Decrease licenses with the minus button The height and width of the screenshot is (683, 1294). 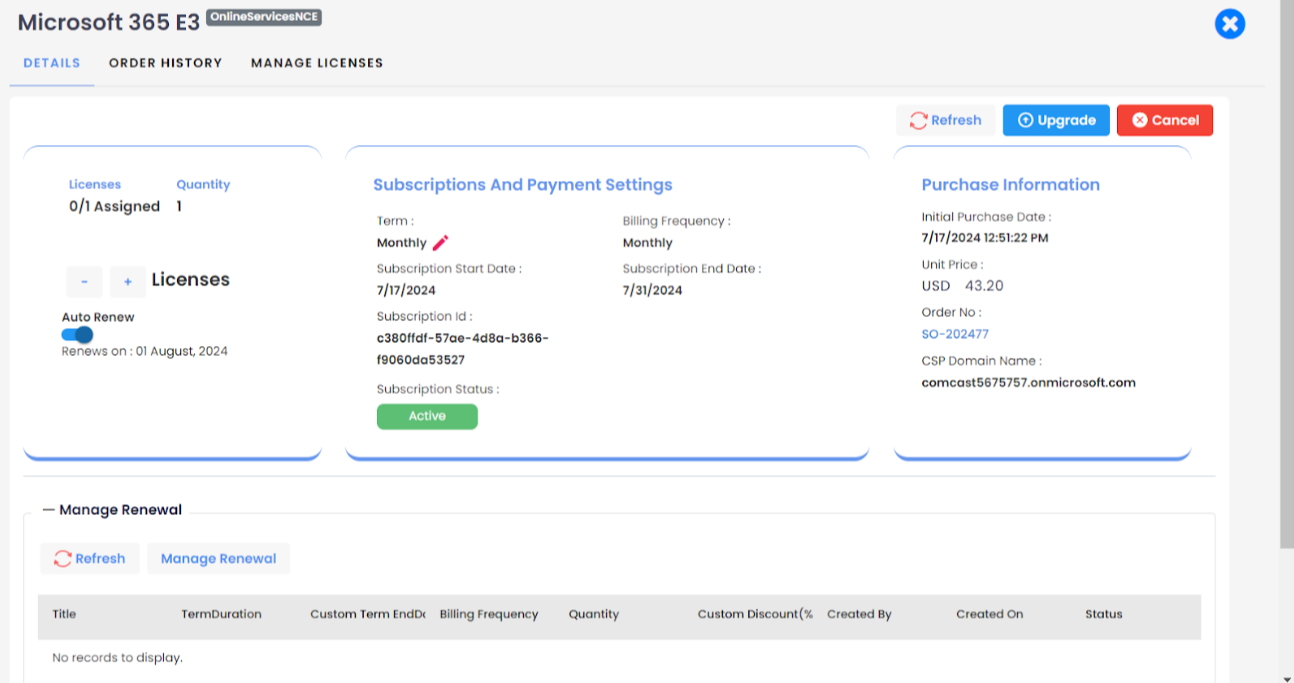84,282
